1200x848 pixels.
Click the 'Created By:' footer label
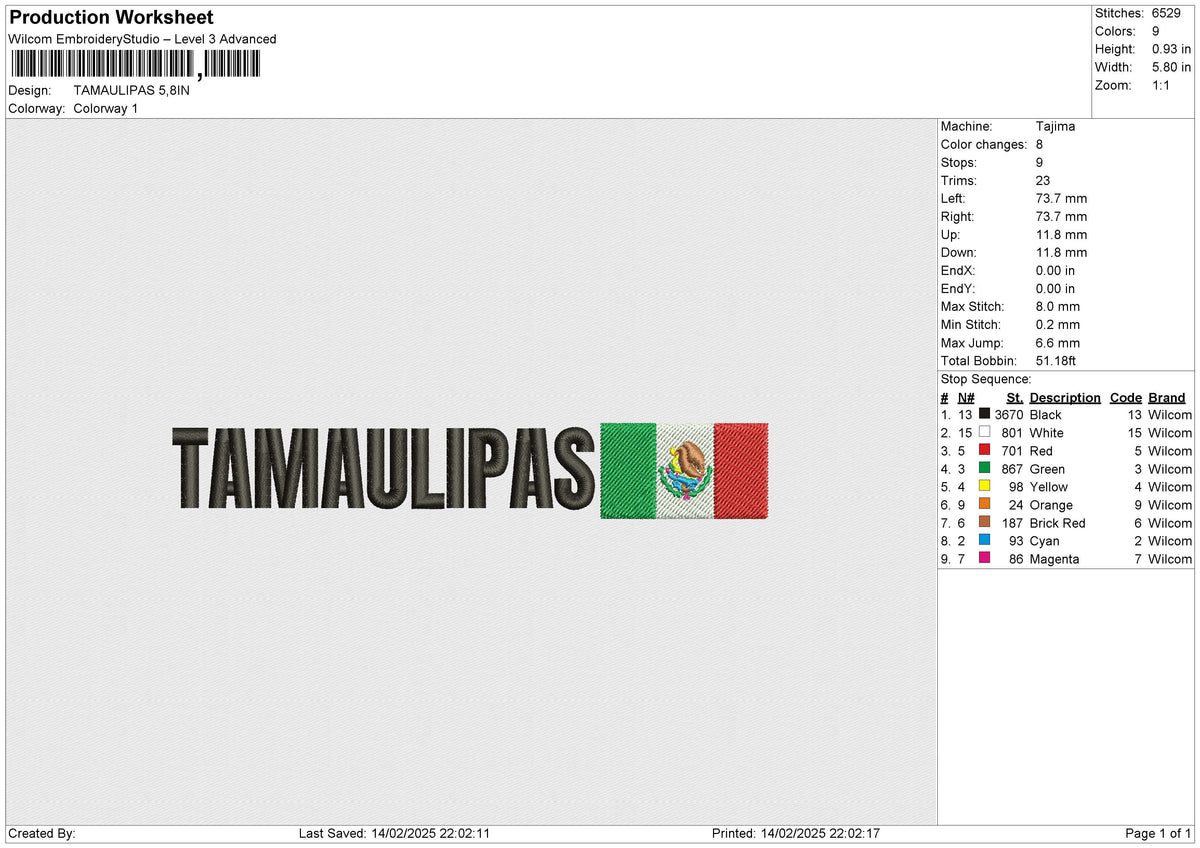click(42, 833)
